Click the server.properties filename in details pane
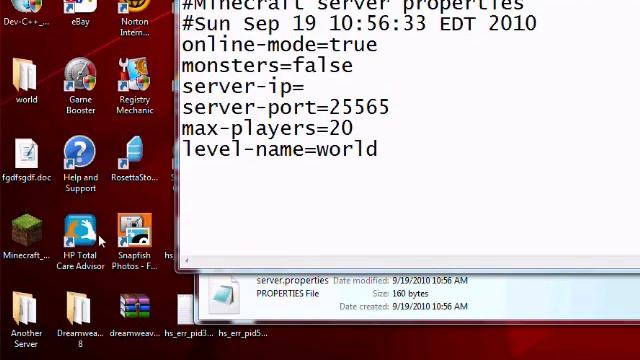The image size is (640, 360). point(292,280)
